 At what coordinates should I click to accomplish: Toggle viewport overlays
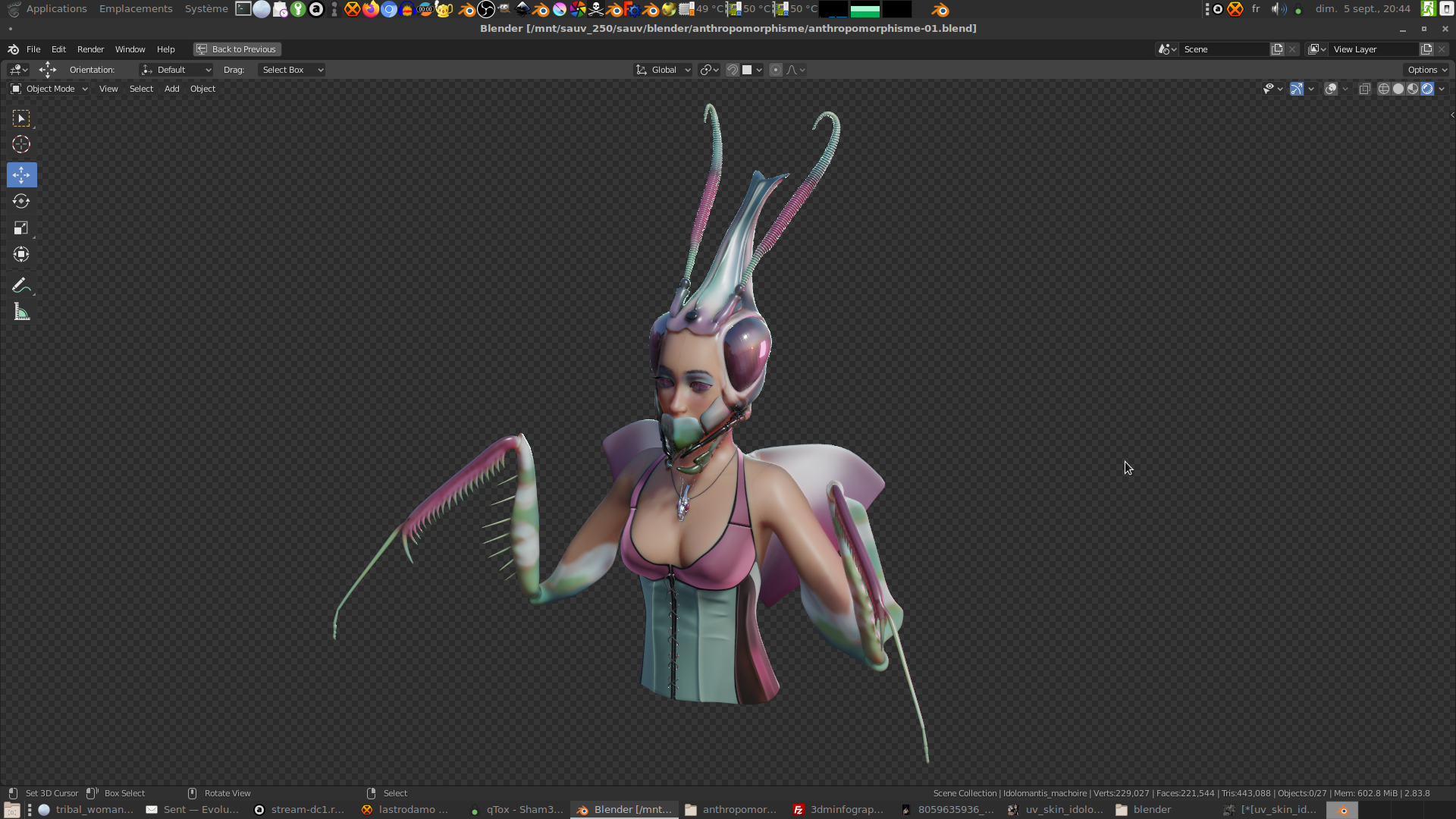click(x=1331, y=89)
